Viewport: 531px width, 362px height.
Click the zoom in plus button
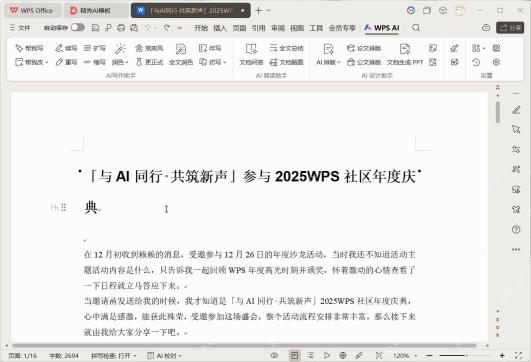(x=502, y=355)
